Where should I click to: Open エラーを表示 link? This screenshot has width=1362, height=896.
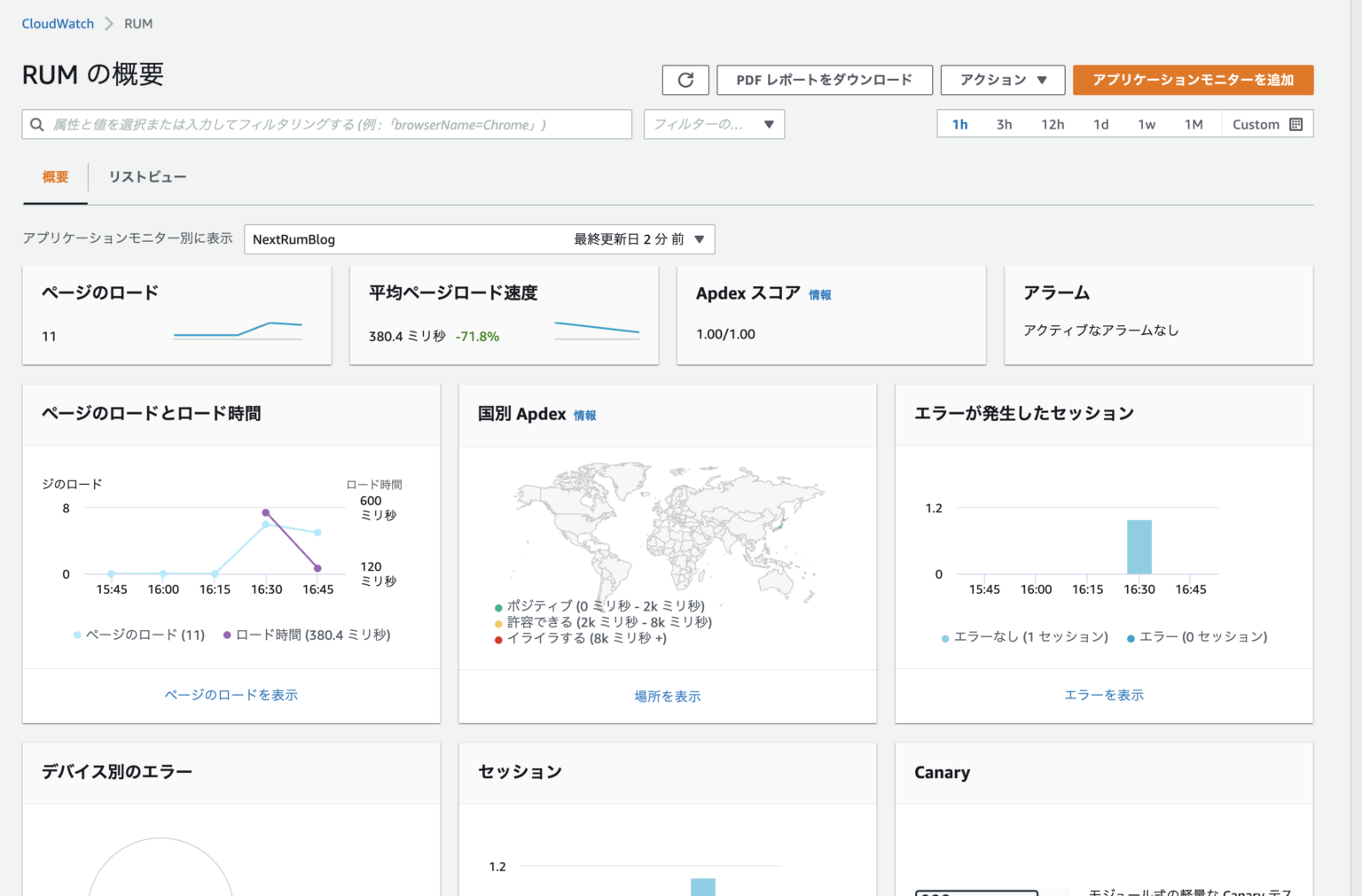pyautogui.click(x=1104, y=695)
